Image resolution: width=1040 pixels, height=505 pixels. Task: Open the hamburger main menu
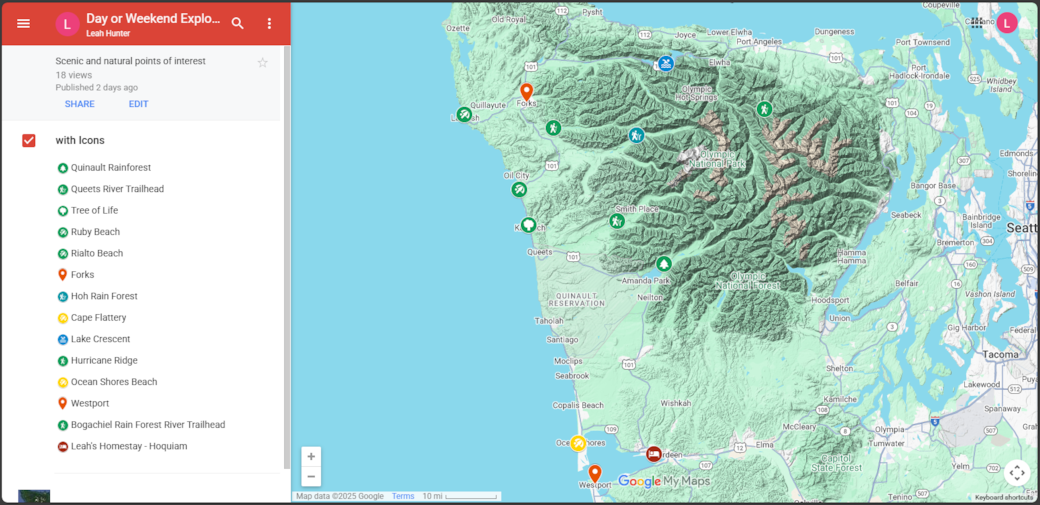(x=23, y=23)
